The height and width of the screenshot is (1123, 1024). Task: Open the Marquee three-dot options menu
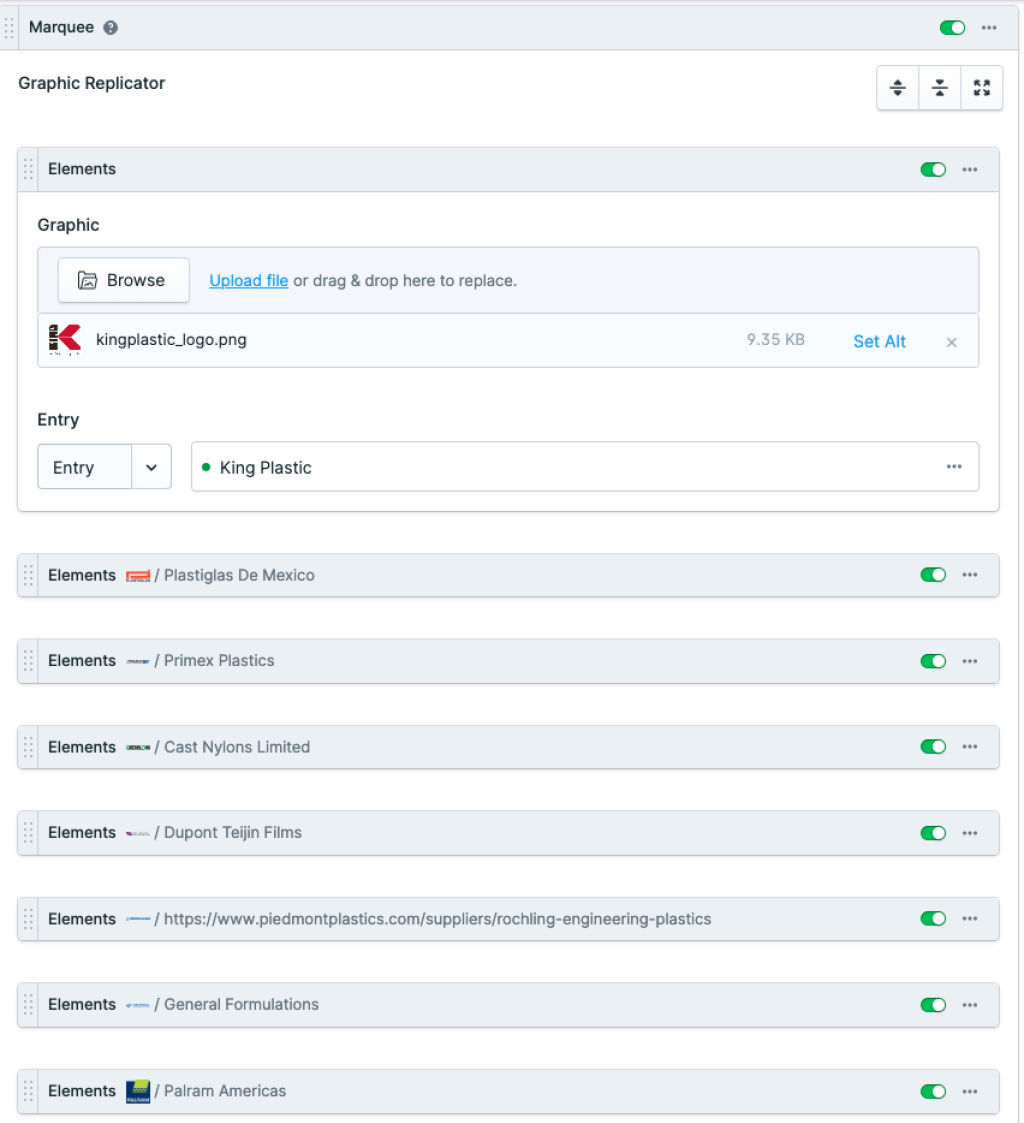pos(989,28)
